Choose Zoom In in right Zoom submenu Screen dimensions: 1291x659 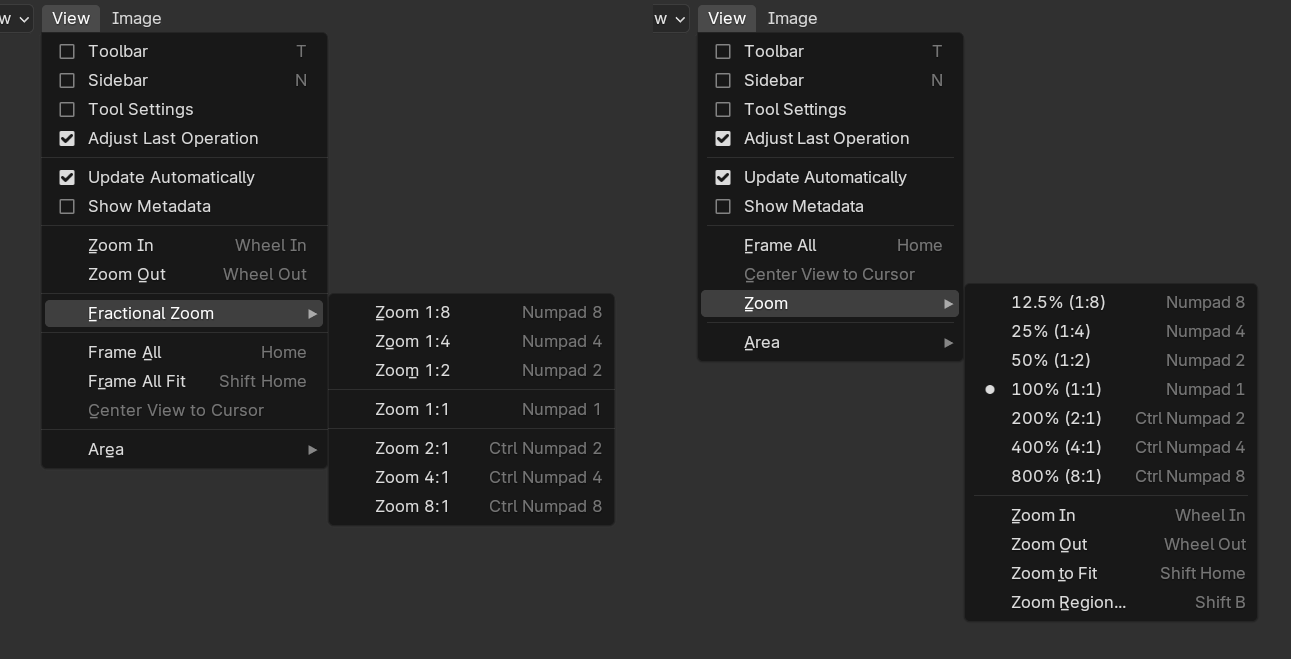[1111, 515]
